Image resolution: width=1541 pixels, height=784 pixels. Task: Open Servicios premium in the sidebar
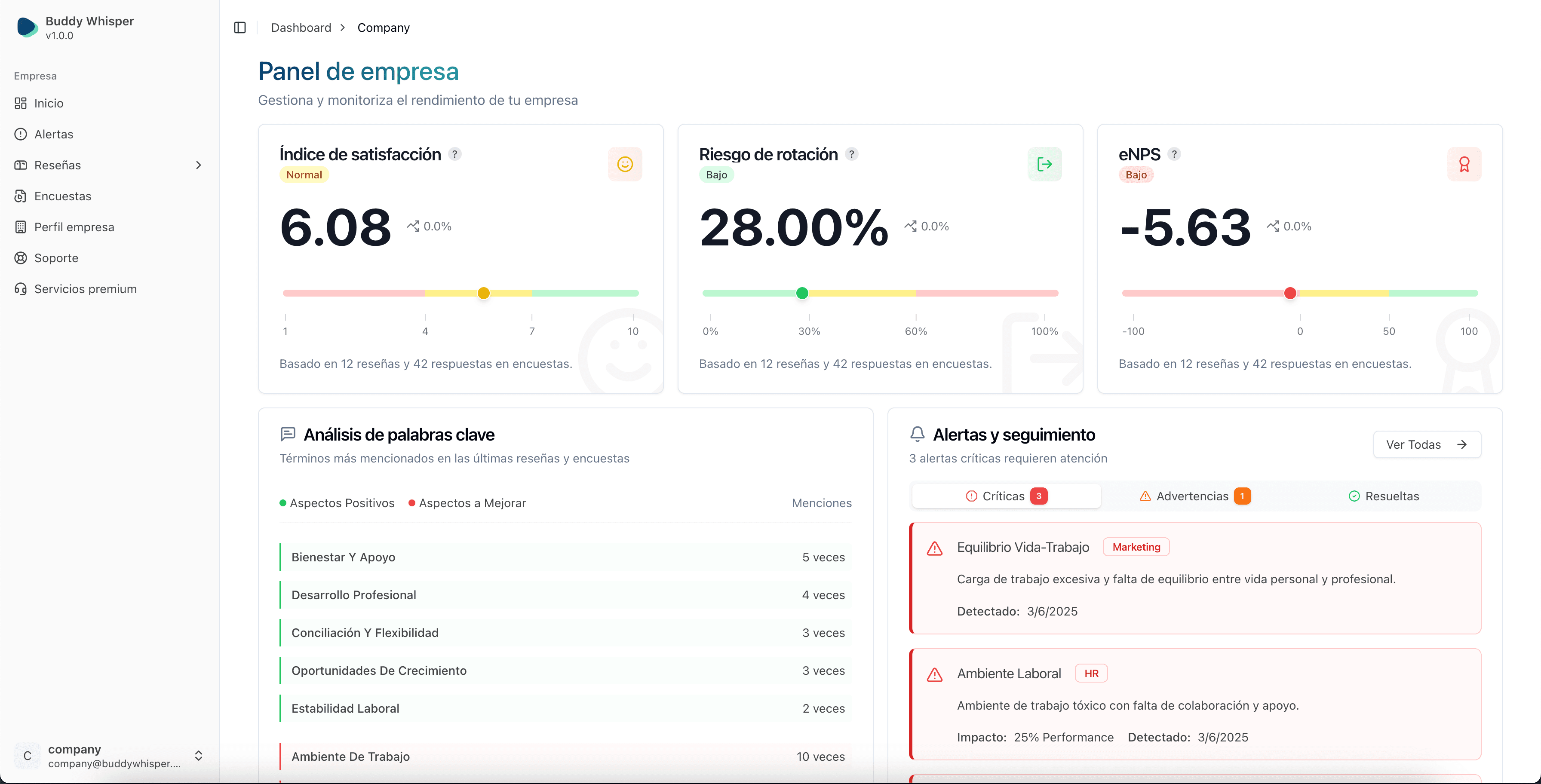(110, 289)
